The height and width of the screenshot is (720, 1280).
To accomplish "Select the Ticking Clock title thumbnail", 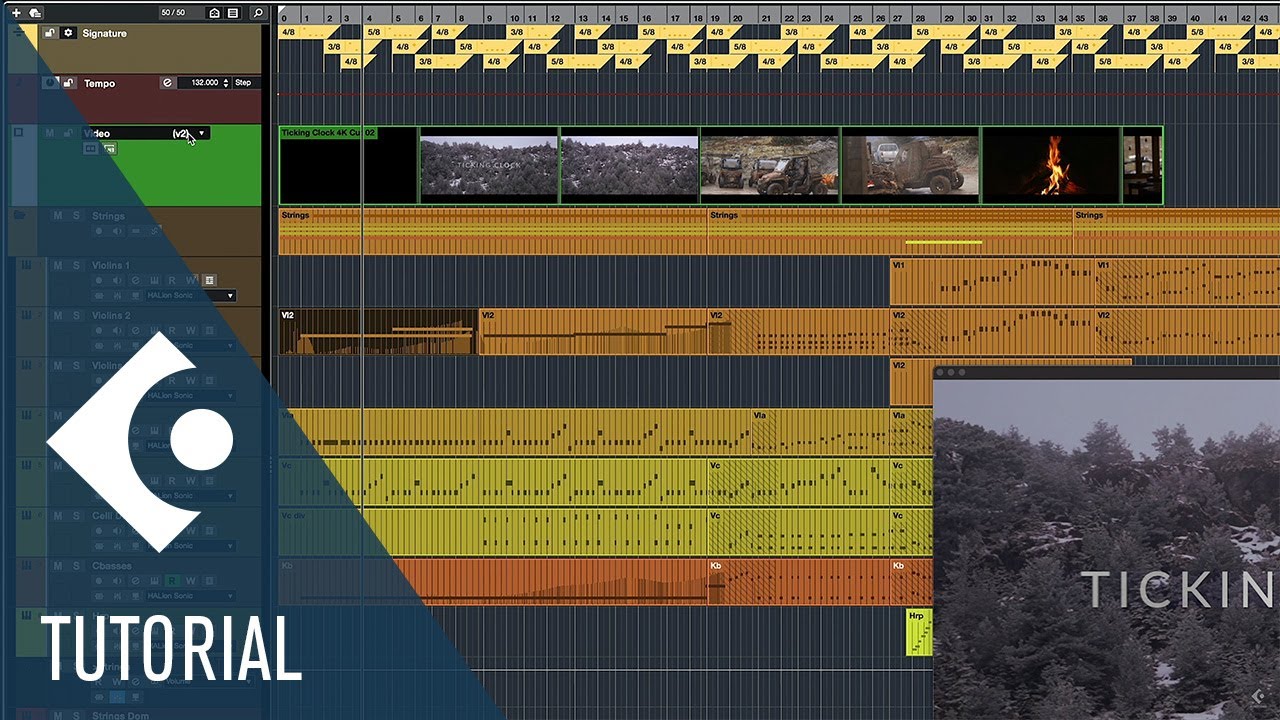I will (489, 166).
